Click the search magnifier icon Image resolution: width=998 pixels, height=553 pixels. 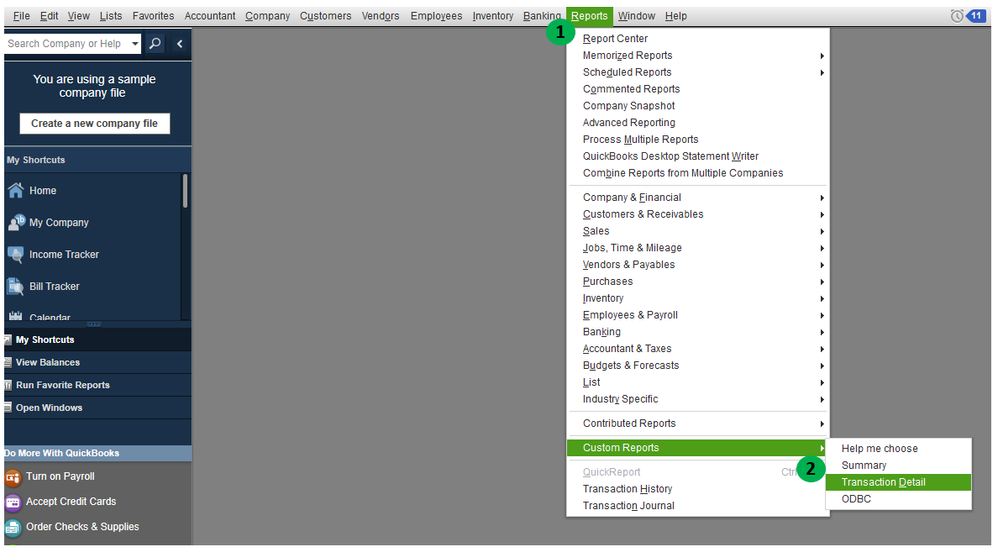(155, 43)
